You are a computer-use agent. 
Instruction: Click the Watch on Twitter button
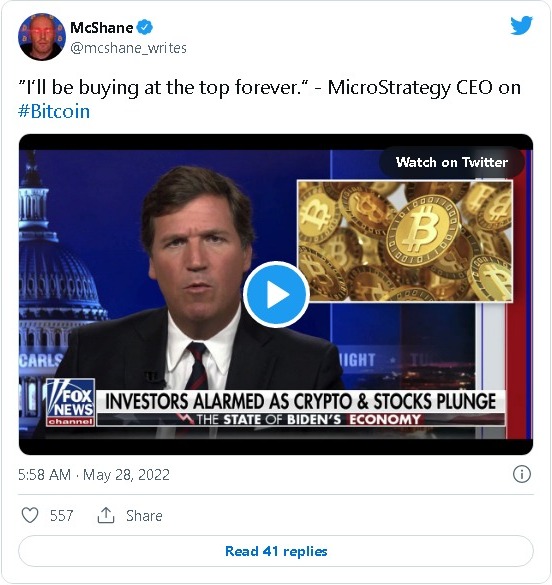[452, 162]
